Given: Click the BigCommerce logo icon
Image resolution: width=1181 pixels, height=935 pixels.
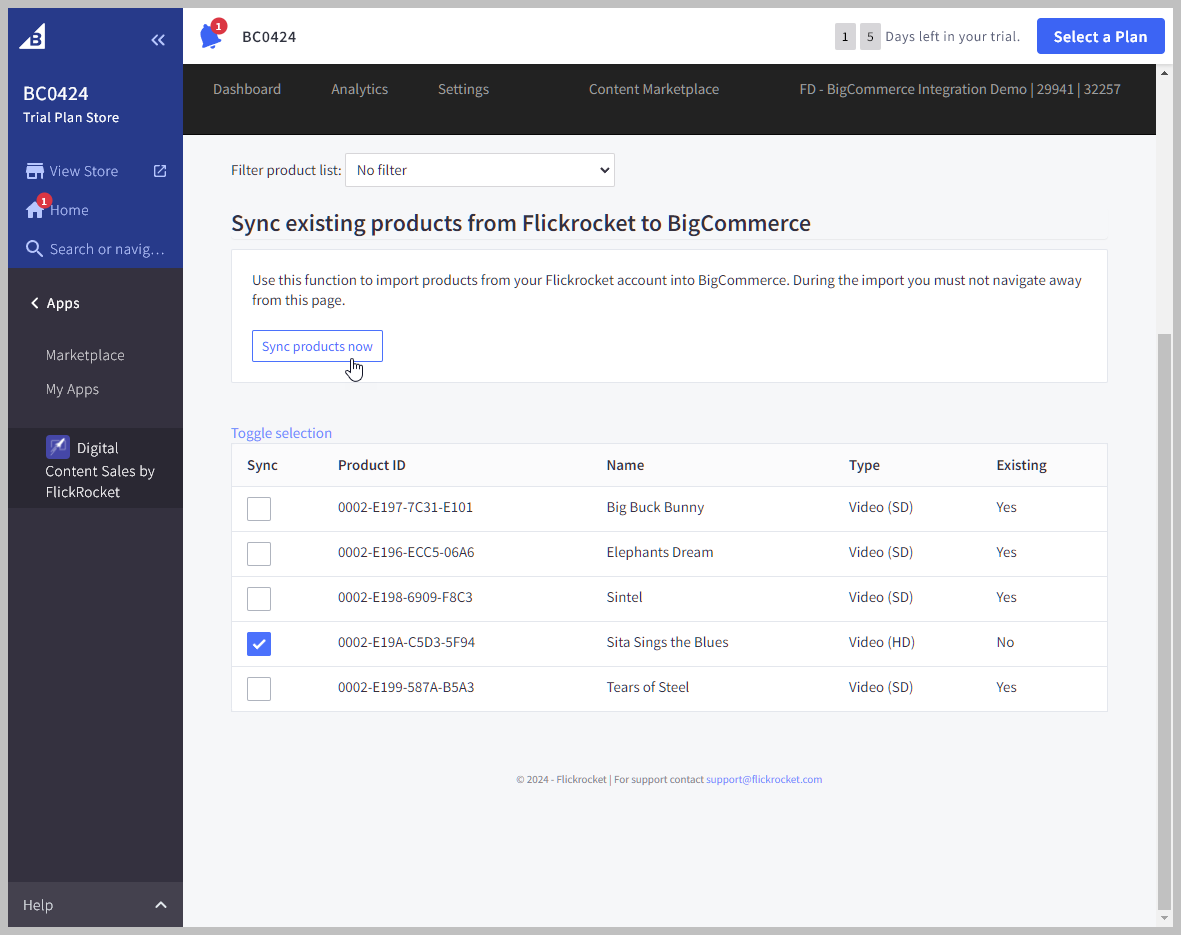Looking at the screenshot, I should pos(33,37).
